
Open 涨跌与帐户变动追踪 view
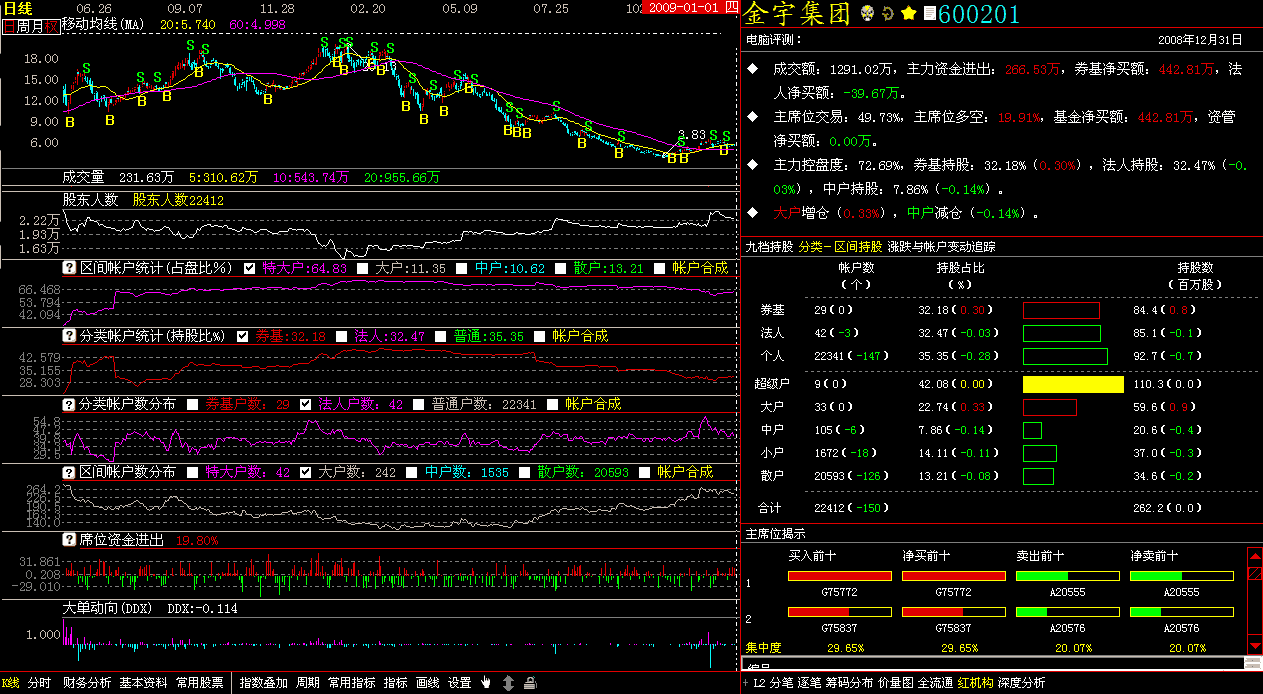940,246
